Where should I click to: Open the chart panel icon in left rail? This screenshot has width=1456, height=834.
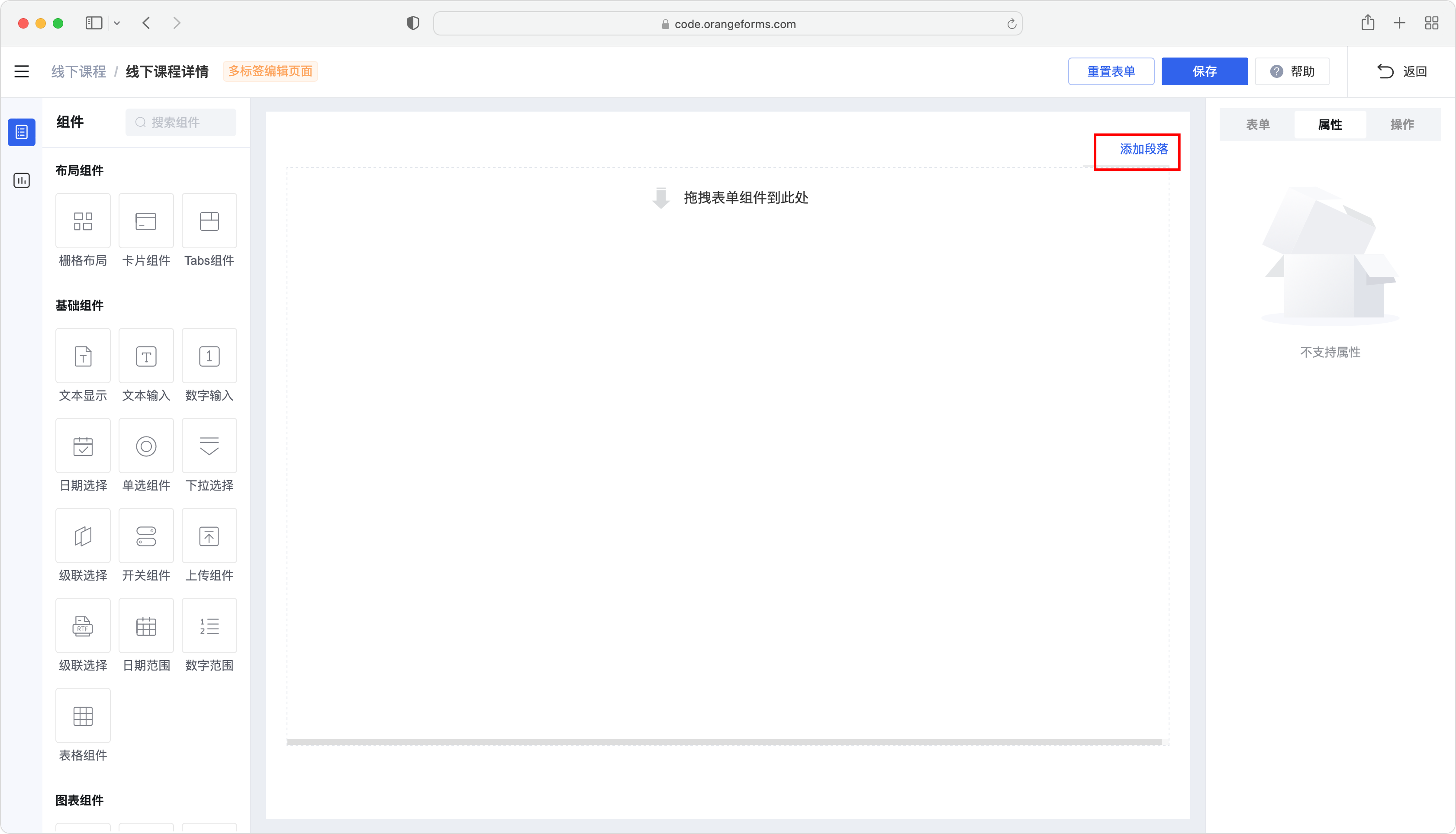21,180
